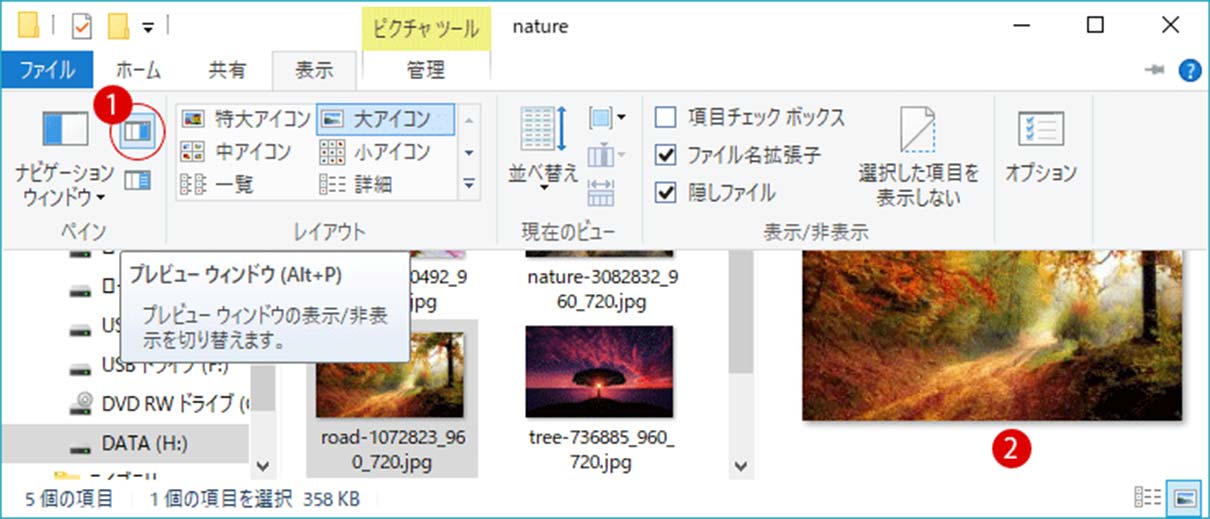Click the nature-3082832_960_720.jpg file name

coord(603,287)
